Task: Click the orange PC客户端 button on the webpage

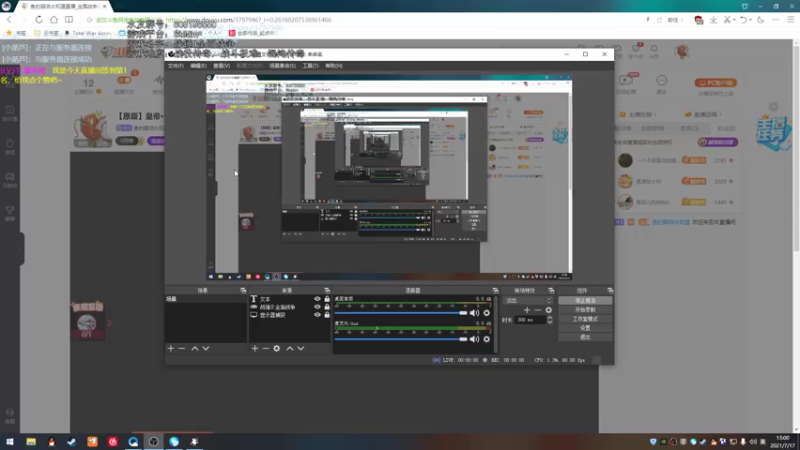Action: tap(715, 83)
